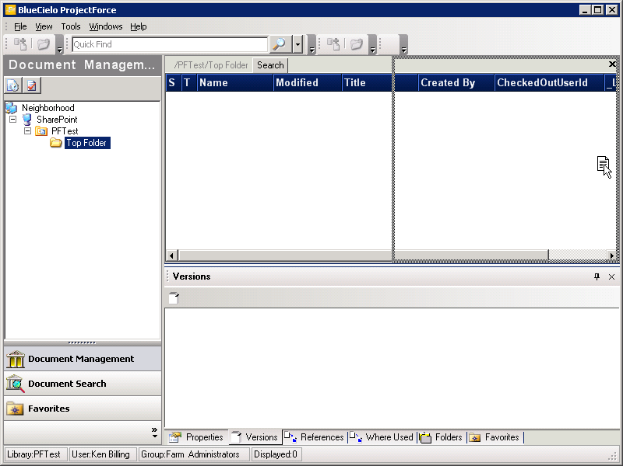Switch to the Folders tab
The height and width of the screenshot is (466, 623).
click(441, 437)
